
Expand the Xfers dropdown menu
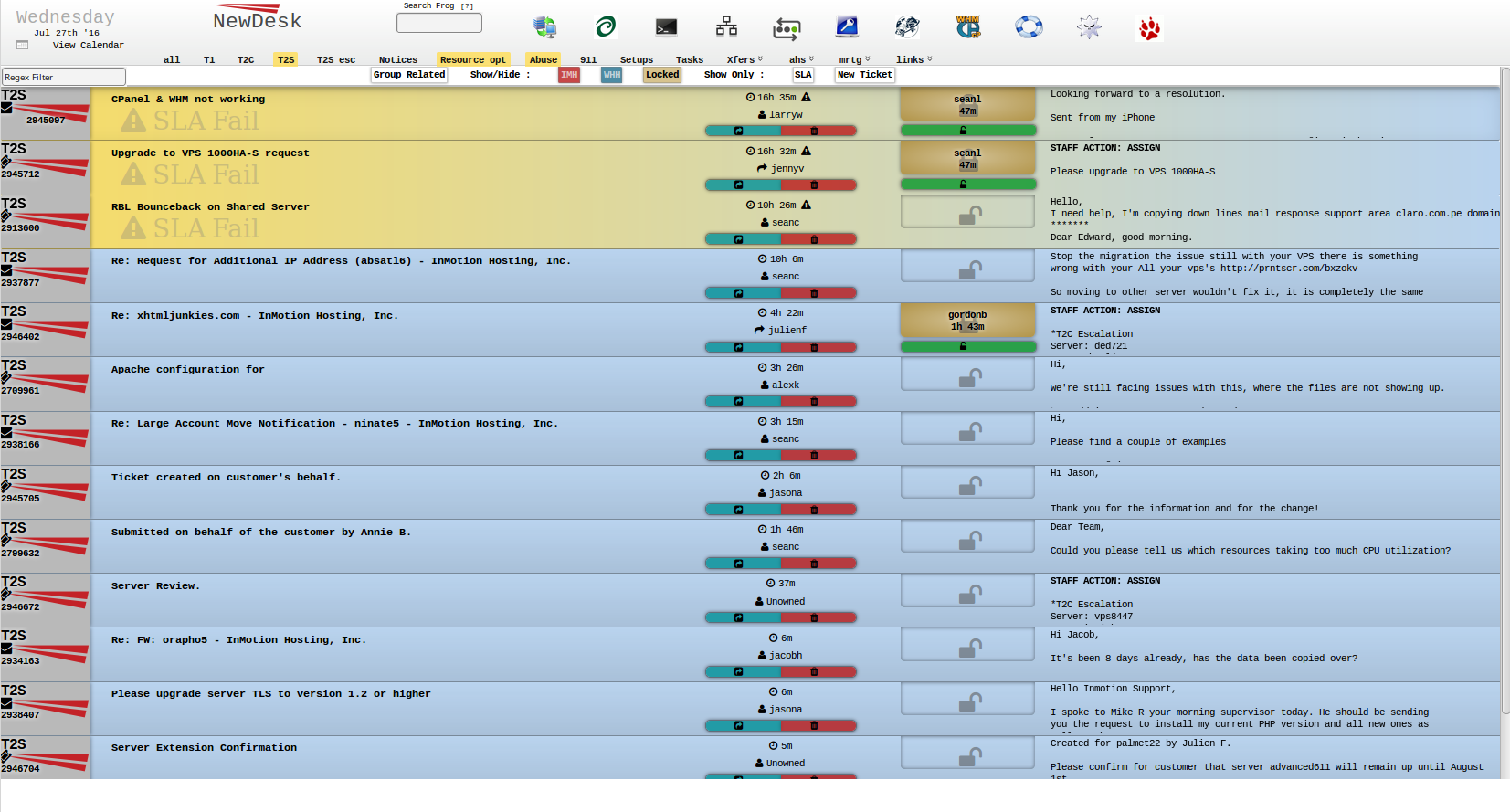(x=744, y=59)
